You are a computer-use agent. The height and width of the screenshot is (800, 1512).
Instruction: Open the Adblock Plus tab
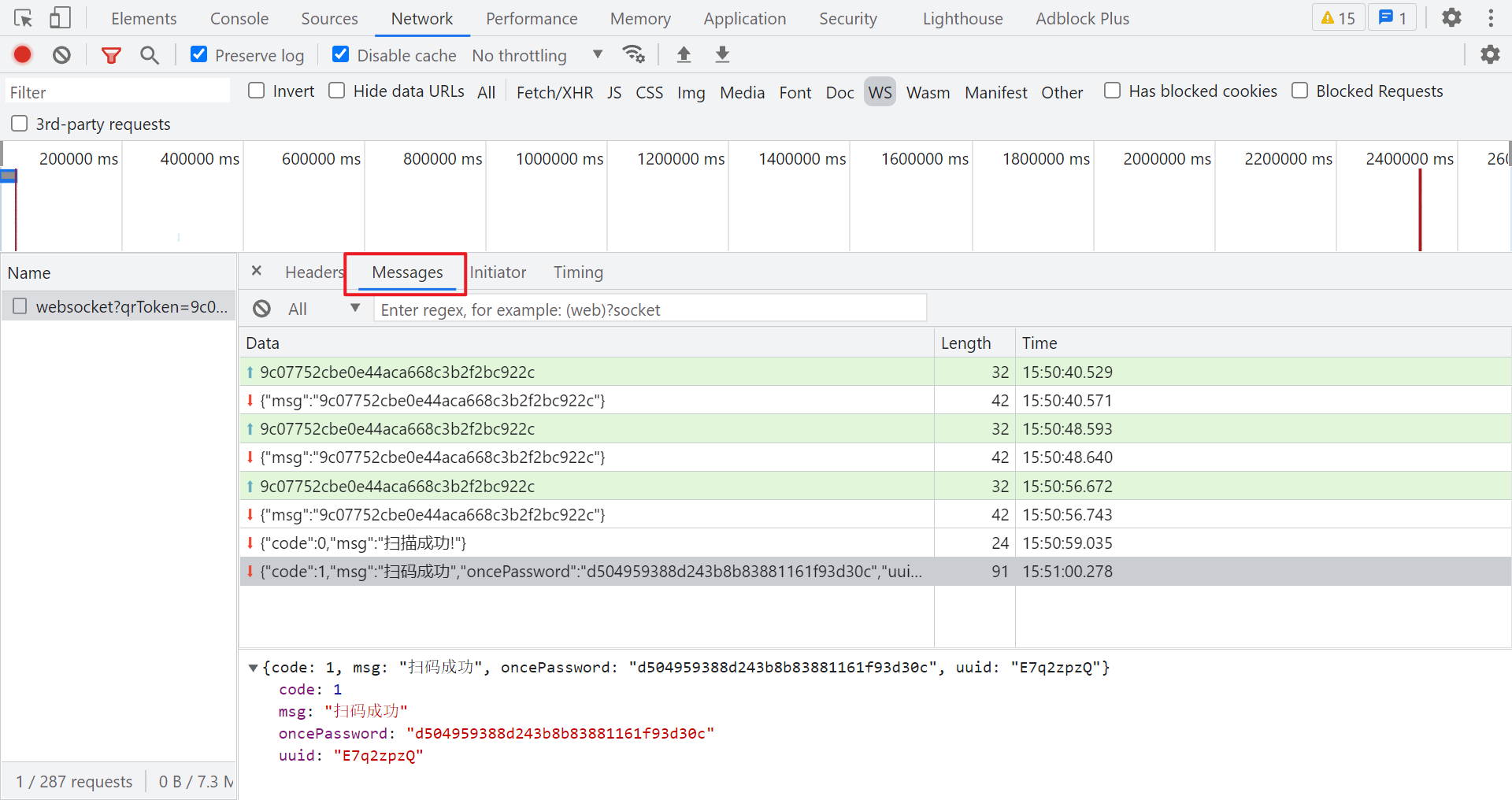click(1083, 18)
